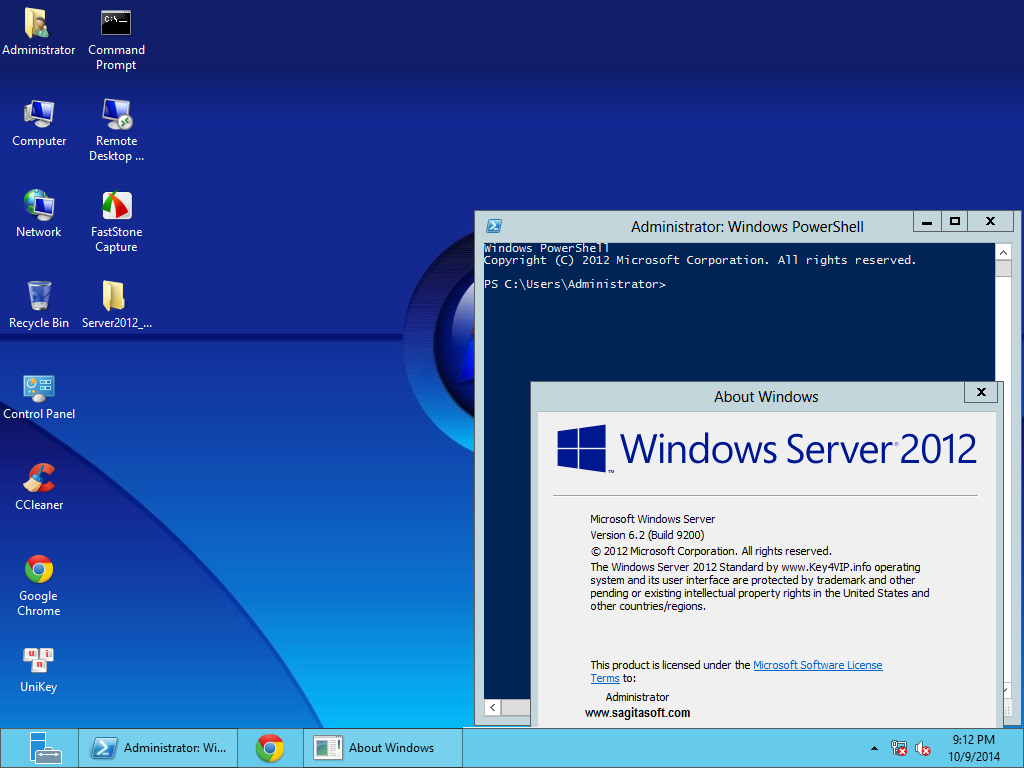
Task: Open the PowerShell window system menu icon
Action: (494, 226)
